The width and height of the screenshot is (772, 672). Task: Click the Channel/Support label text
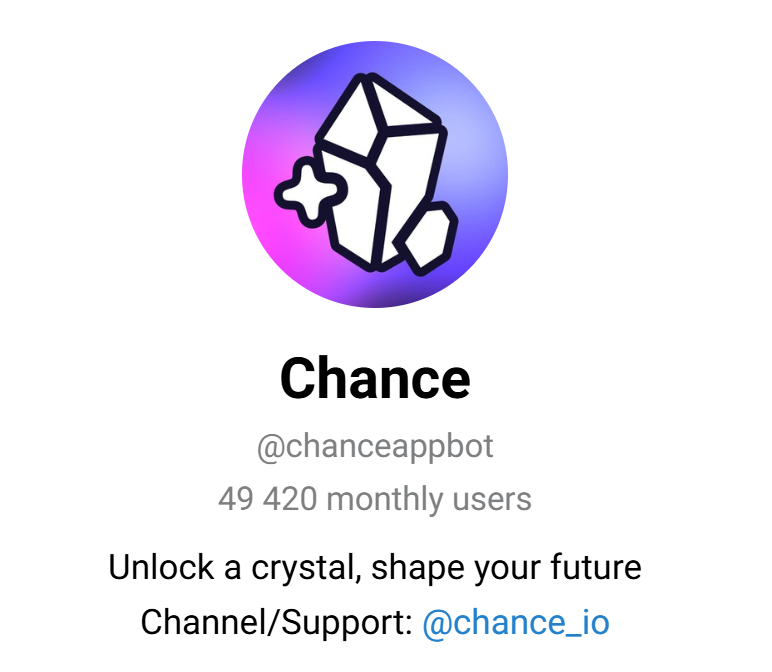coord(276,622)
